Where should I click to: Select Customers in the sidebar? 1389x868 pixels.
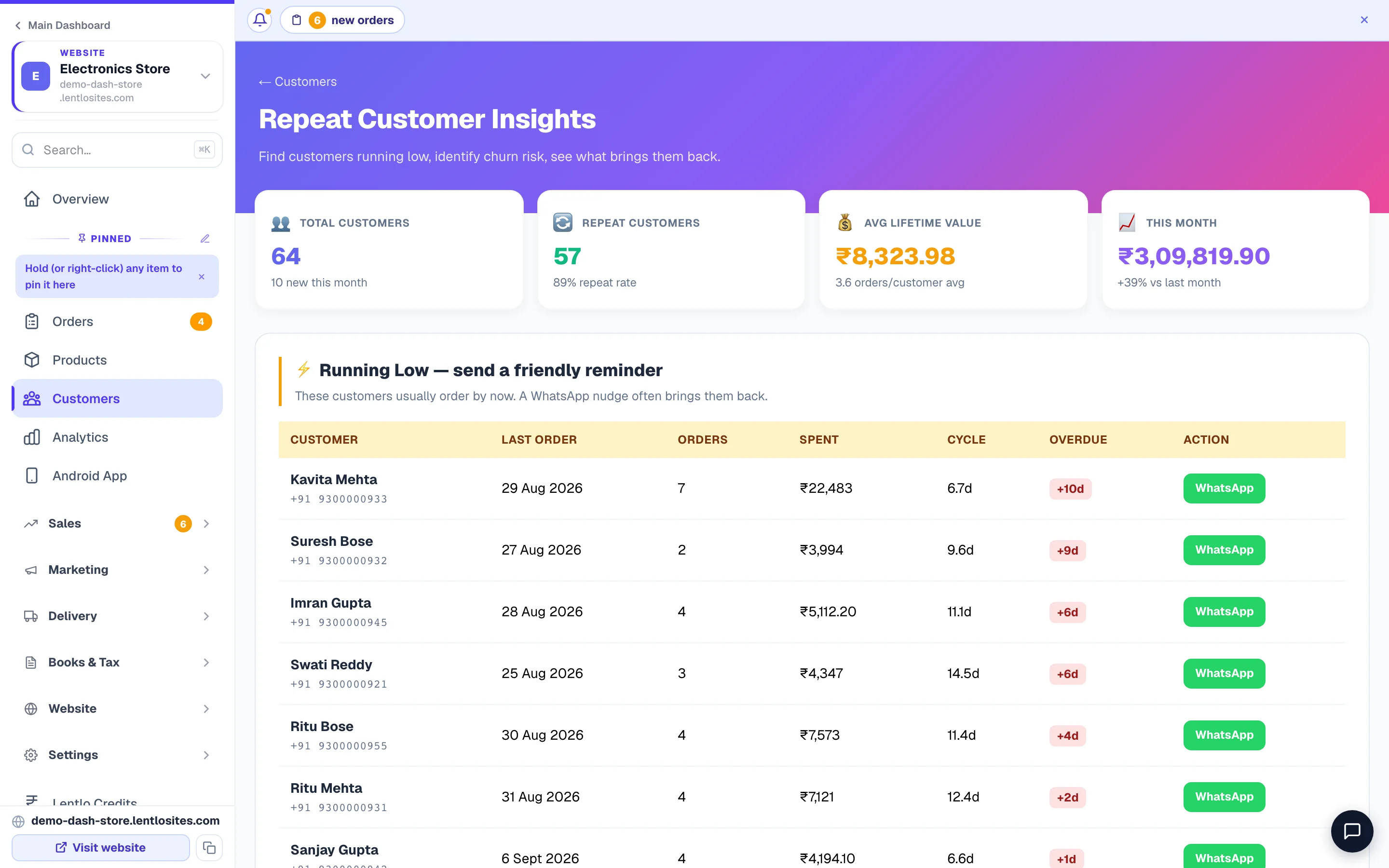pos(117,398)
